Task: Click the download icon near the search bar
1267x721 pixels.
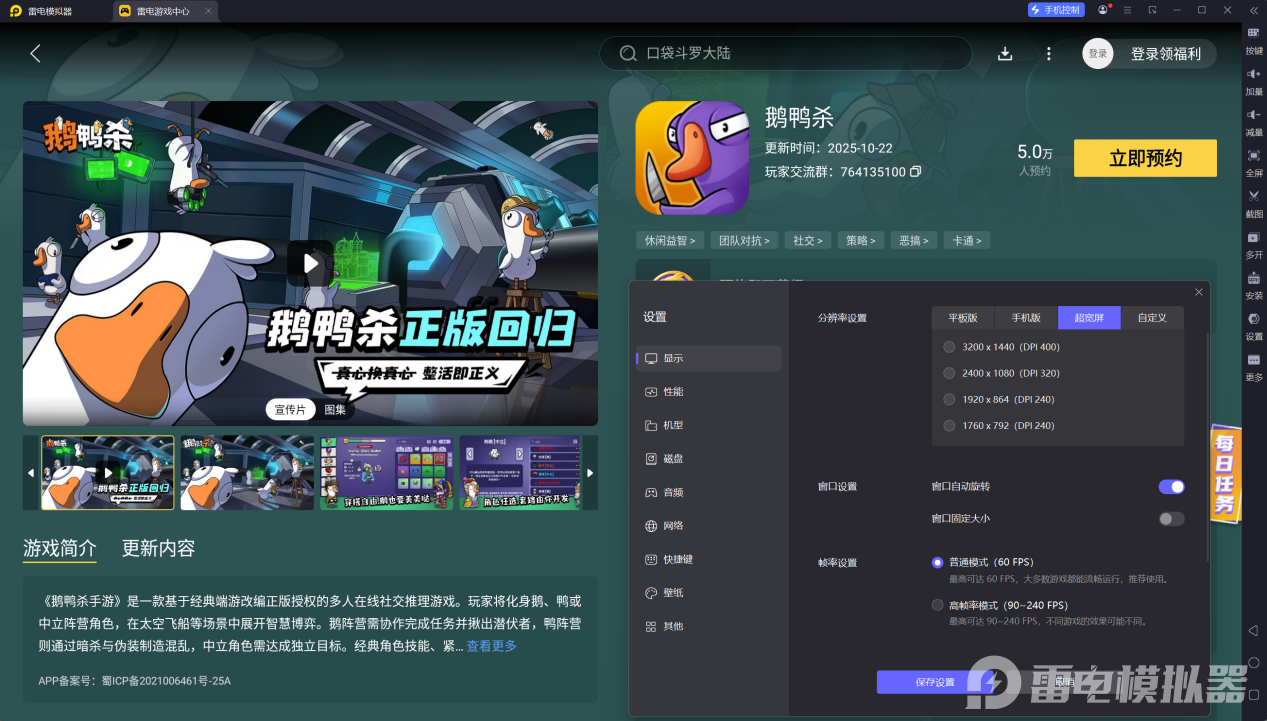Action: click(1004, 53)
